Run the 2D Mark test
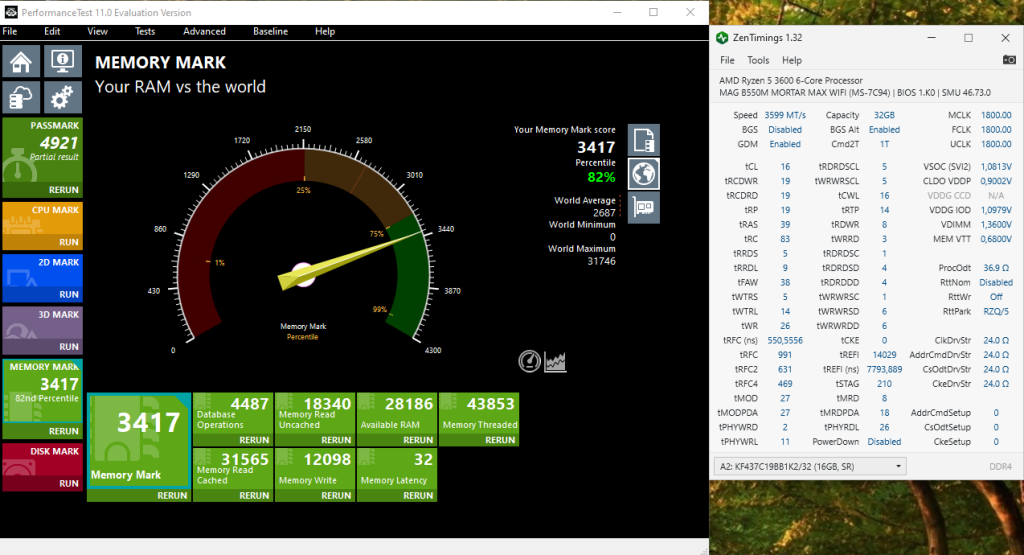Screen dimensions: 1024x555 tap(69, 294)
